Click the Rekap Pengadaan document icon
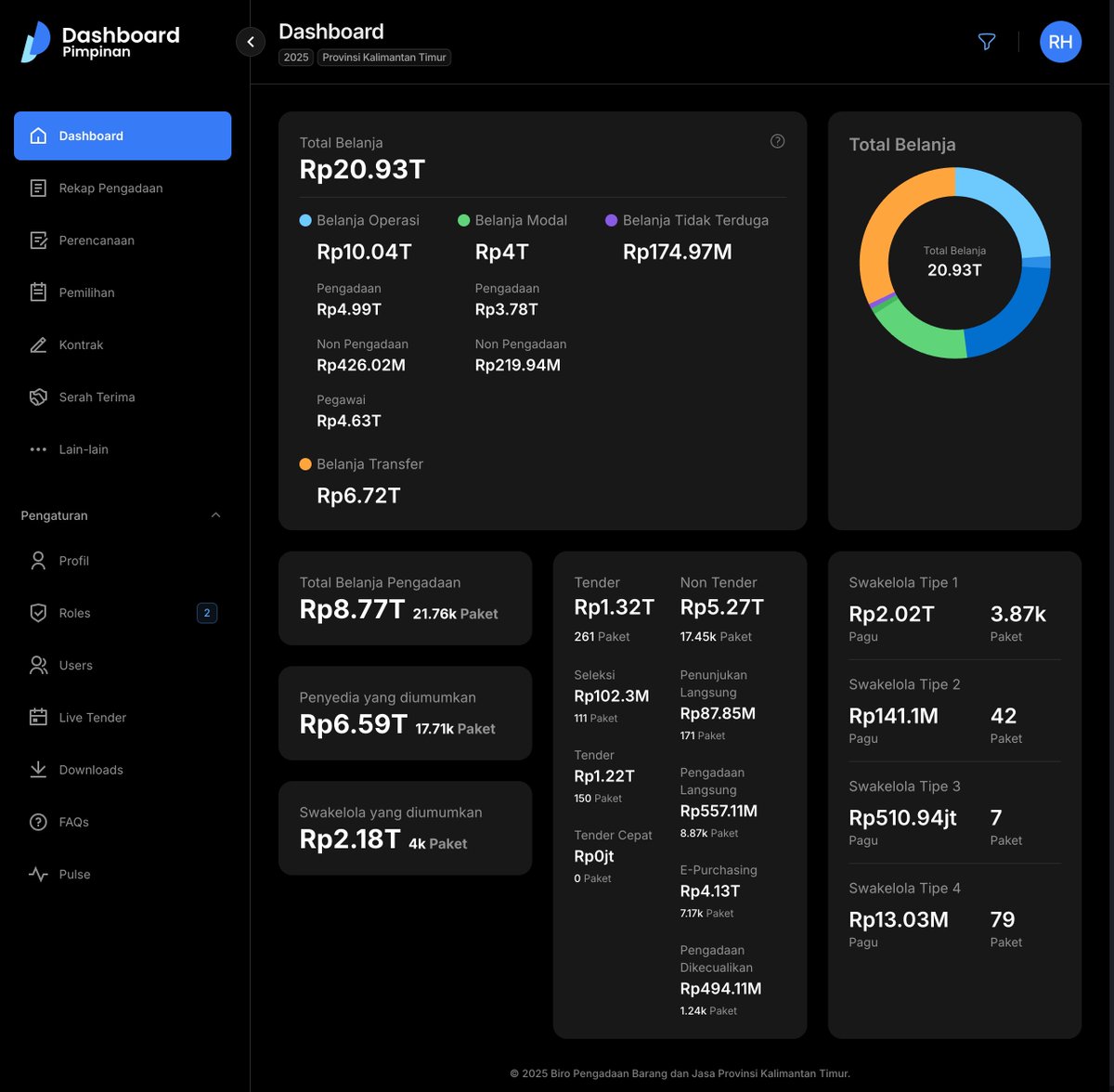1114x1092 pixels. pyautogui.click(x=38, y=188)
